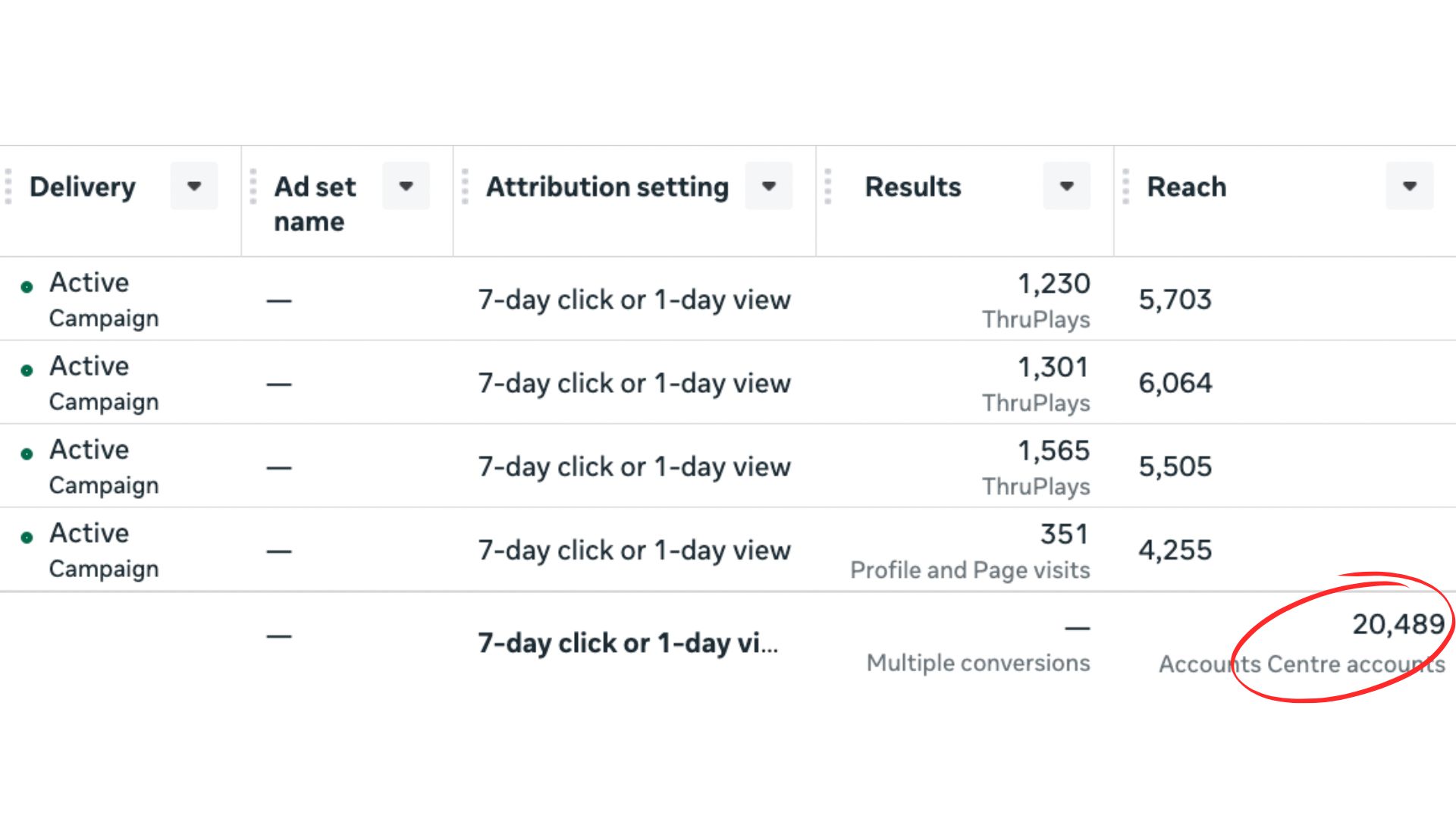Select the 351 Profile and Page visits result
This screenshot has width=1456, height=819.
pos(1063,535)
